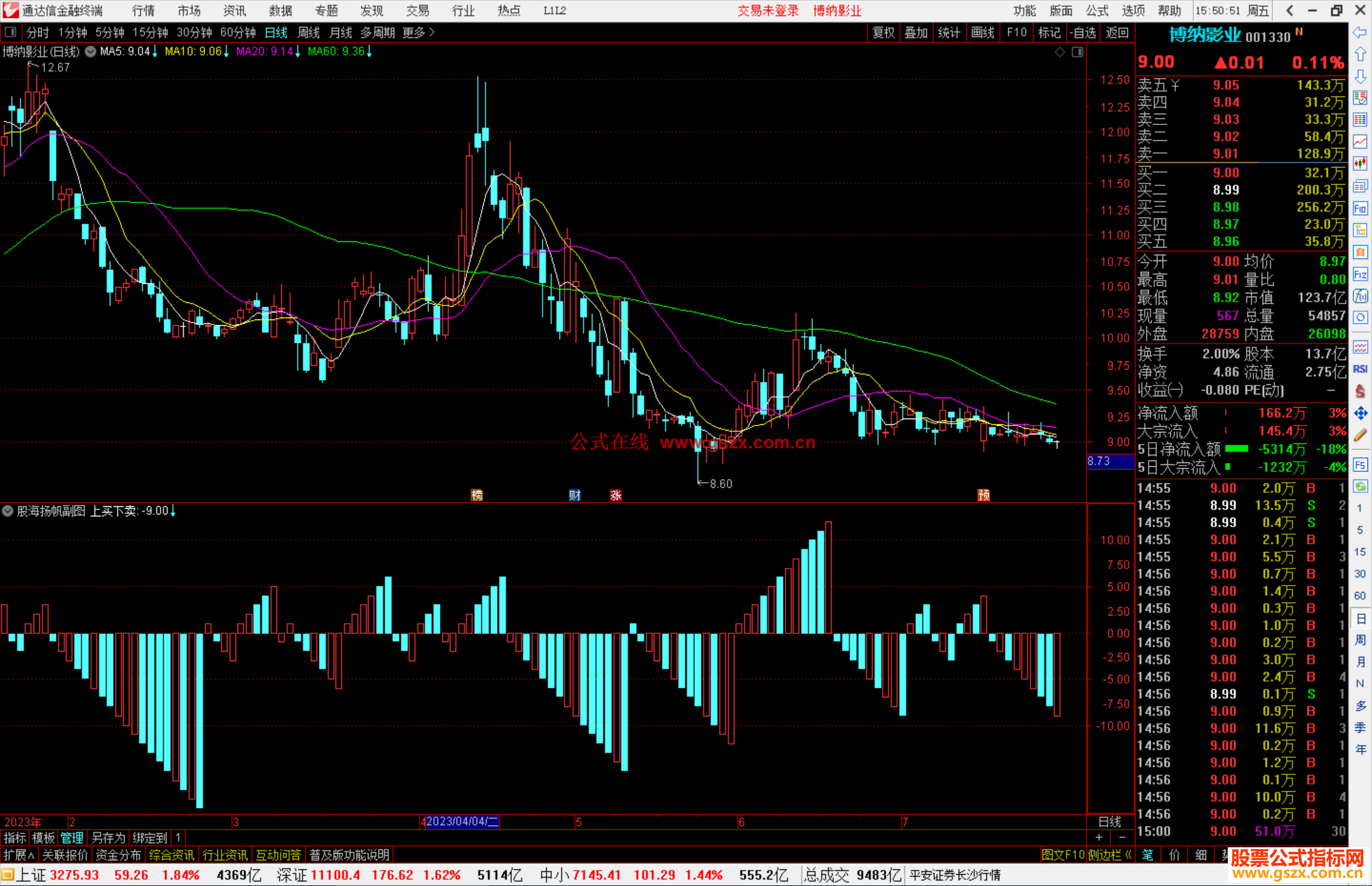The image size is (1372, 886).
Task: Click the plus zoom-in button beside 日线
Action: tap(1099, 838)
